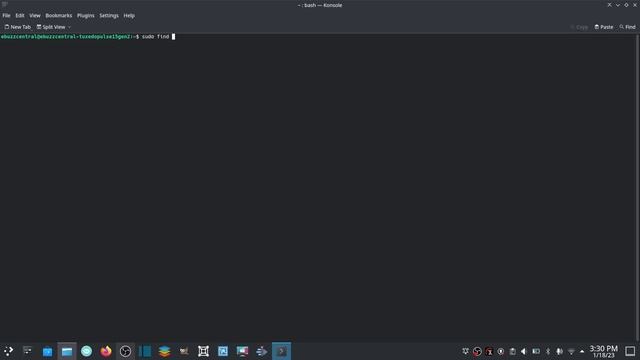
Task: Launch Firefox from the taskbar
Action: pos(106,351)
